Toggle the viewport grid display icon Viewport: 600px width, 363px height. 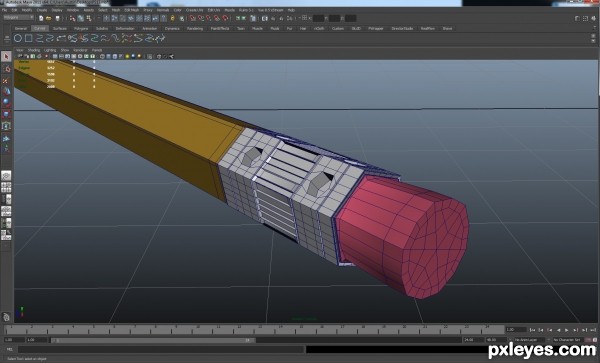pos(55,56)
